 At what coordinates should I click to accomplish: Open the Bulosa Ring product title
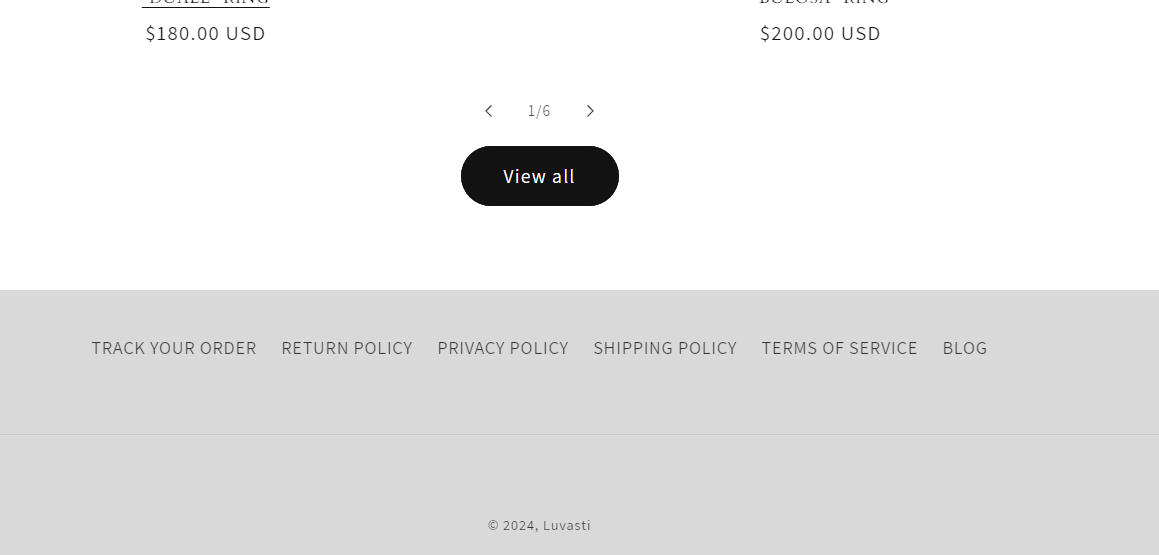pyautogui.click(x=824, y=3)
